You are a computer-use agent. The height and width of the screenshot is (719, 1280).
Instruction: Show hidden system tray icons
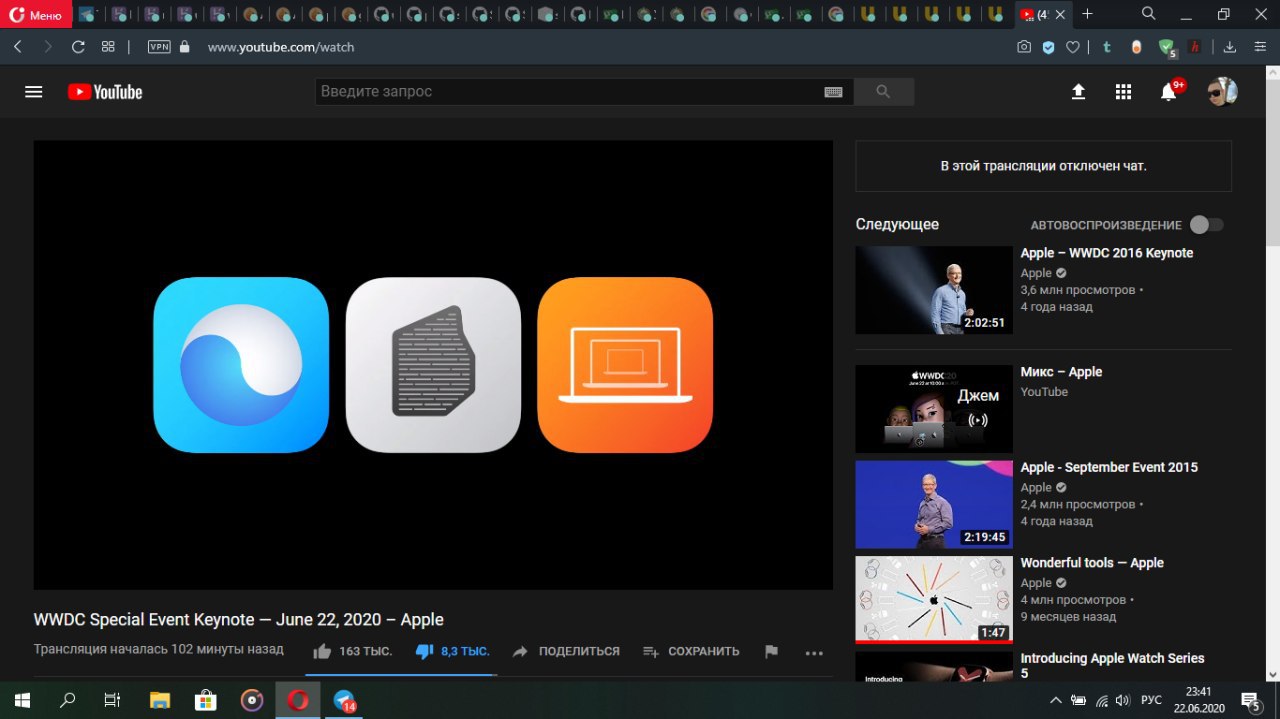[1056, 700]
